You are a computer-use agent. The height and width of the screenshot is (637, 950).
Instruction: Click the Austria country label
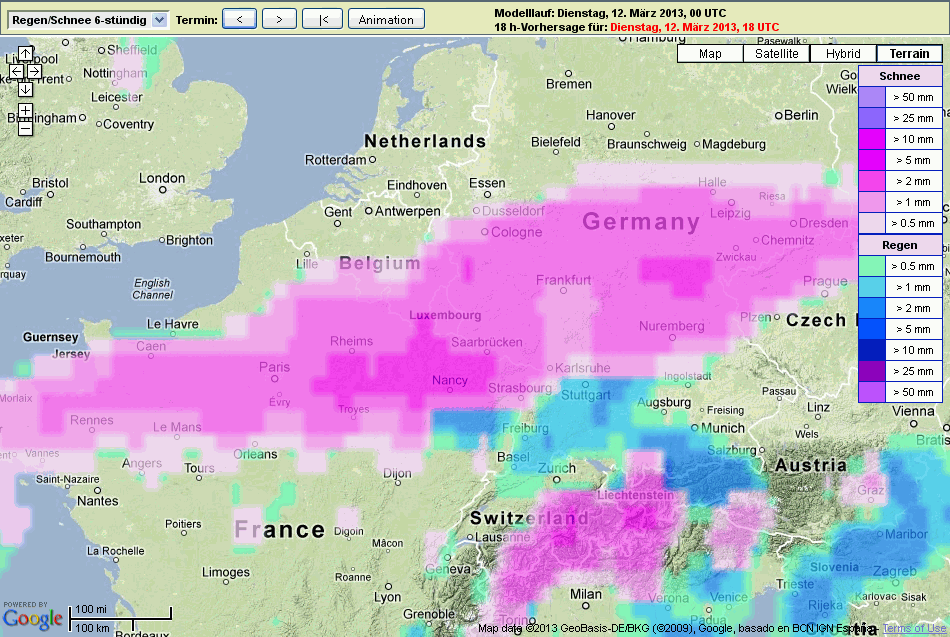tap(811, 465)
